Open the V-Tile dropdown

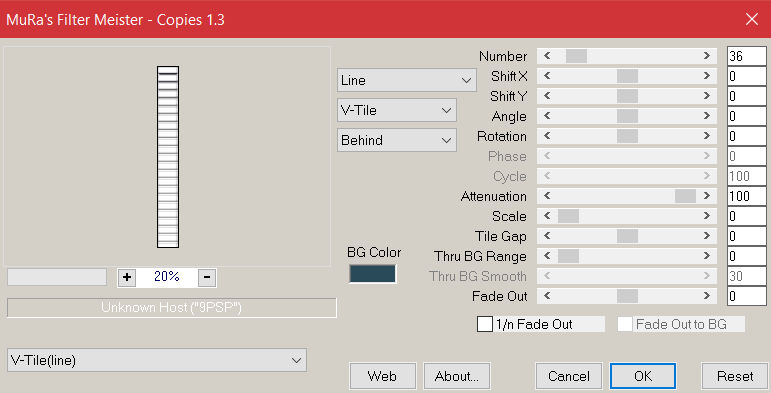point(397,110)
